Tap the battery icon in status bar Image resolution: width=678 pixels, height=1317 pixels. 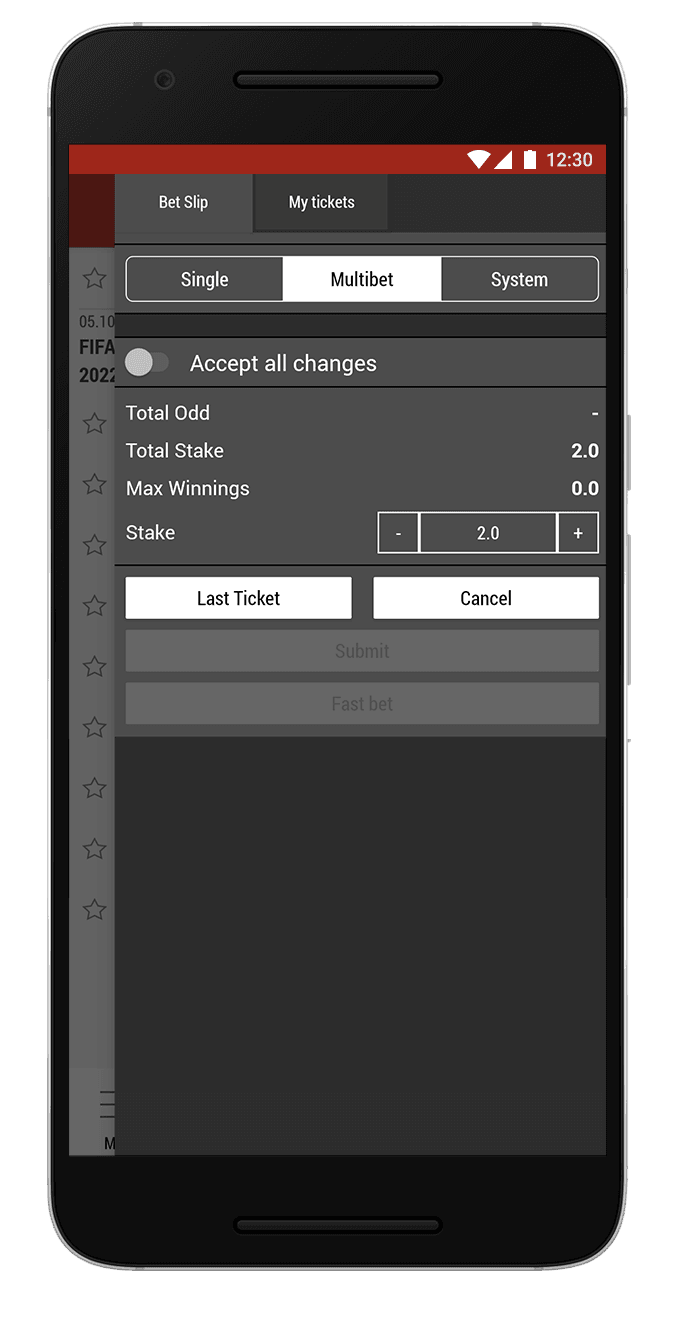click(x=530, y=160)
